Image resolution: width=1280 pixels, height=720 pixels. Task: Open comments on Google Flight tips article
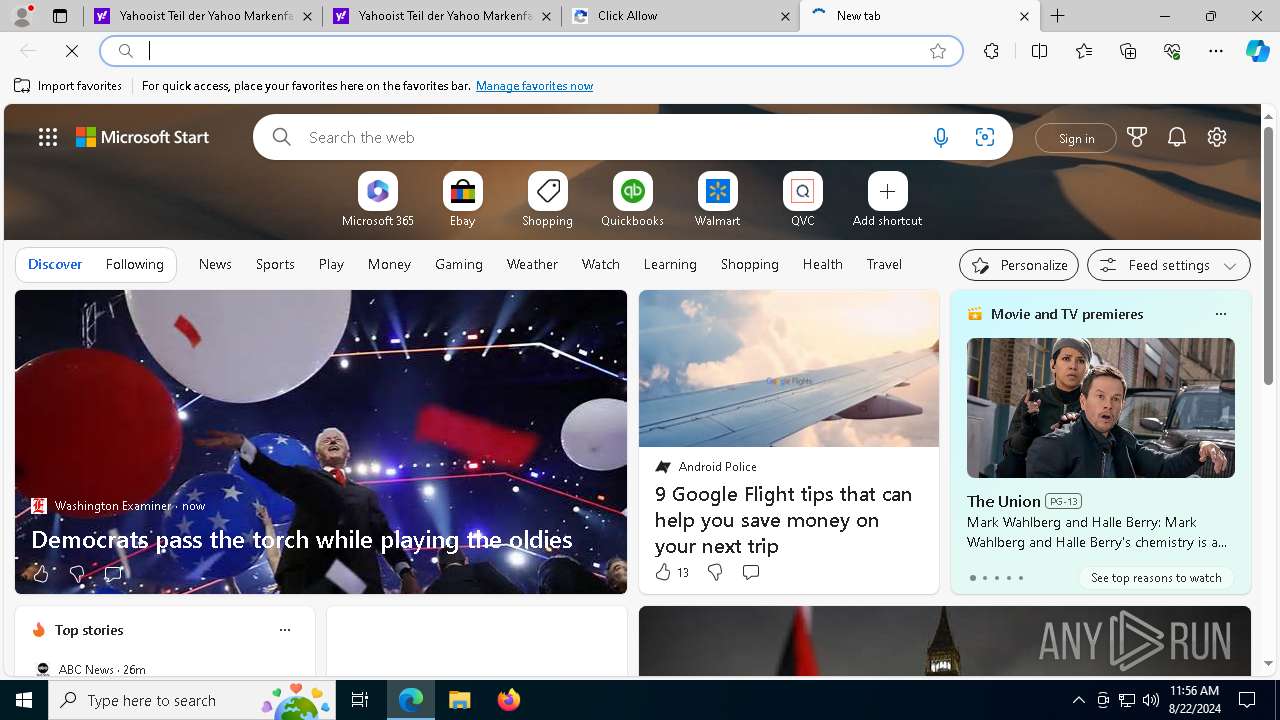coord(751,572)
